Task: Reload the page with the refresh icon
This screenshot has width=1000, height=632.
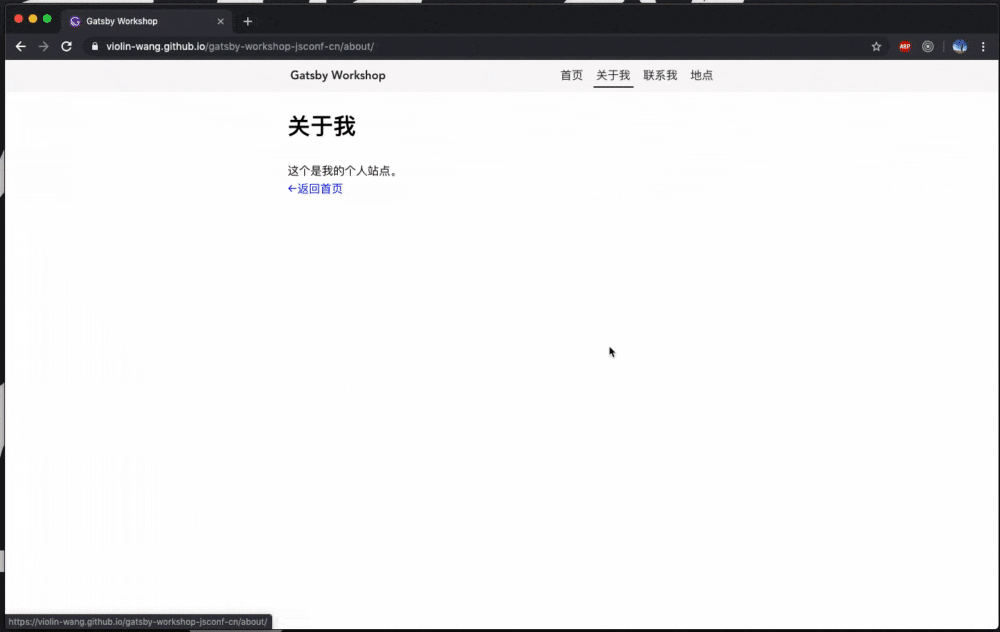Action: click(66, 47)
